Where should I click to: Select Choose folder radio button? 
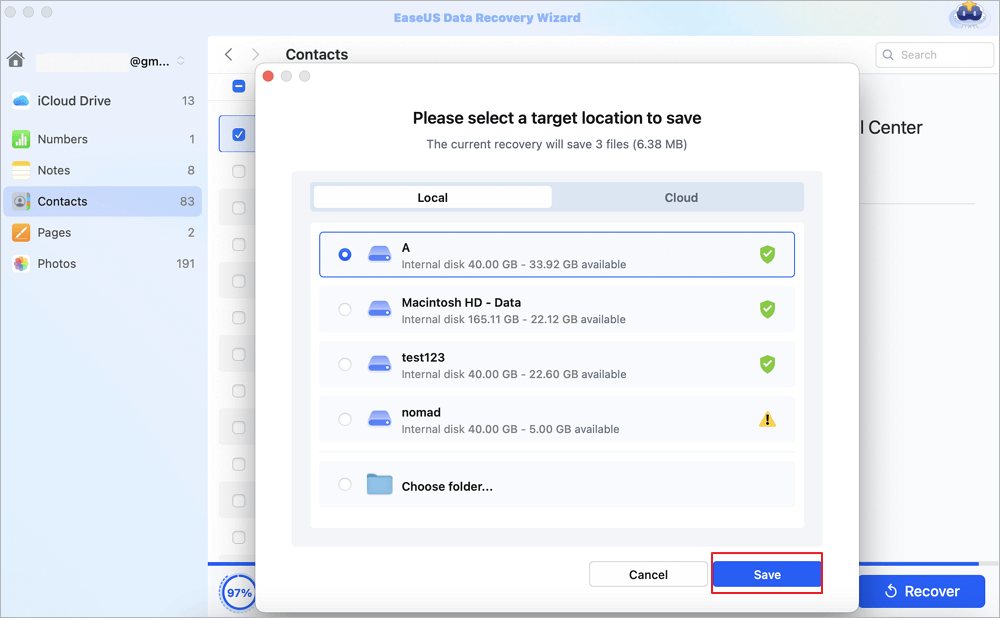pyautogui.click(x=345, y=484)
